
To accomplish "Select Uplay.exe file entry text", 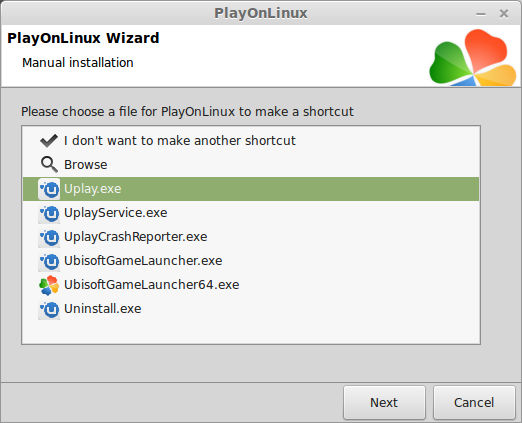I will 92,189.
